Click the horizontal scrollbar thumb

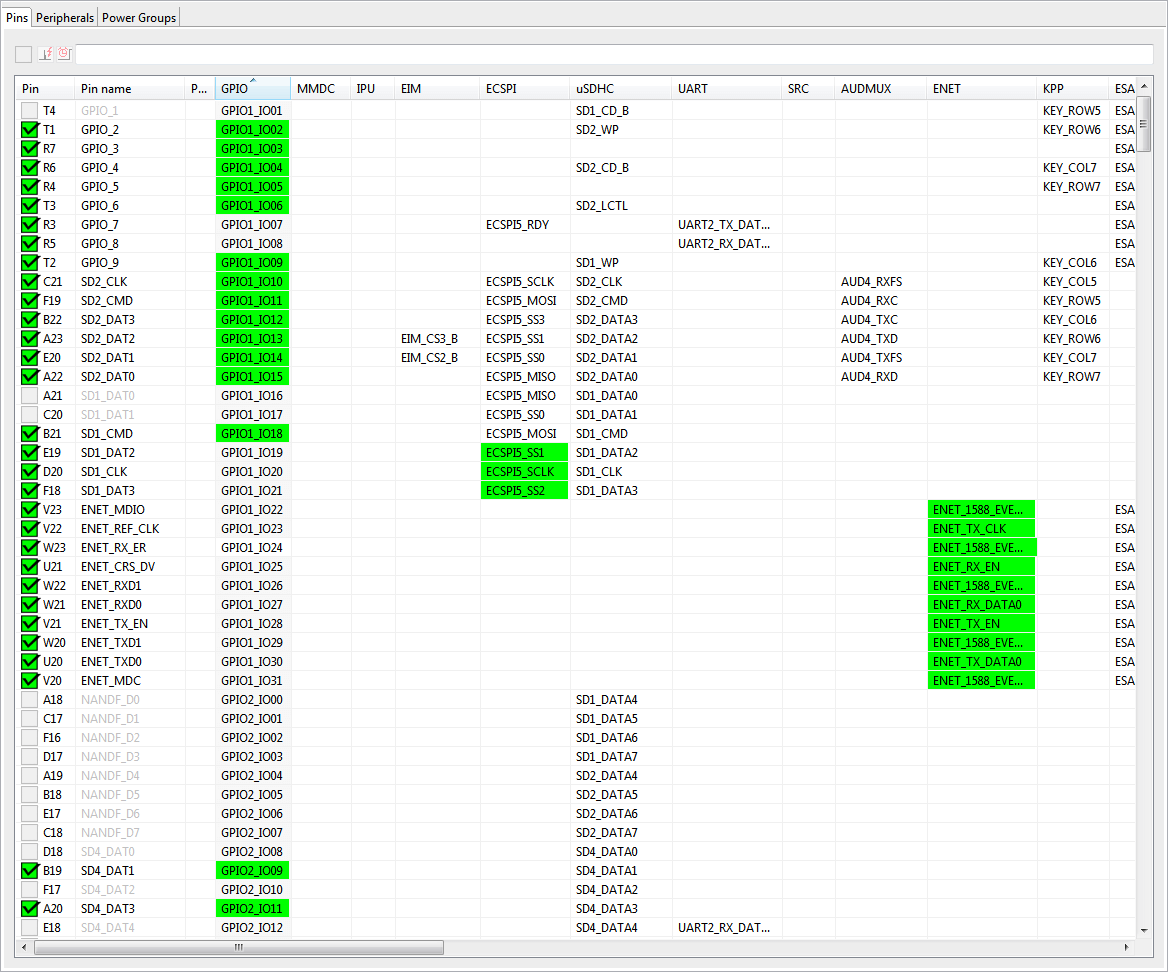point(238,947)
